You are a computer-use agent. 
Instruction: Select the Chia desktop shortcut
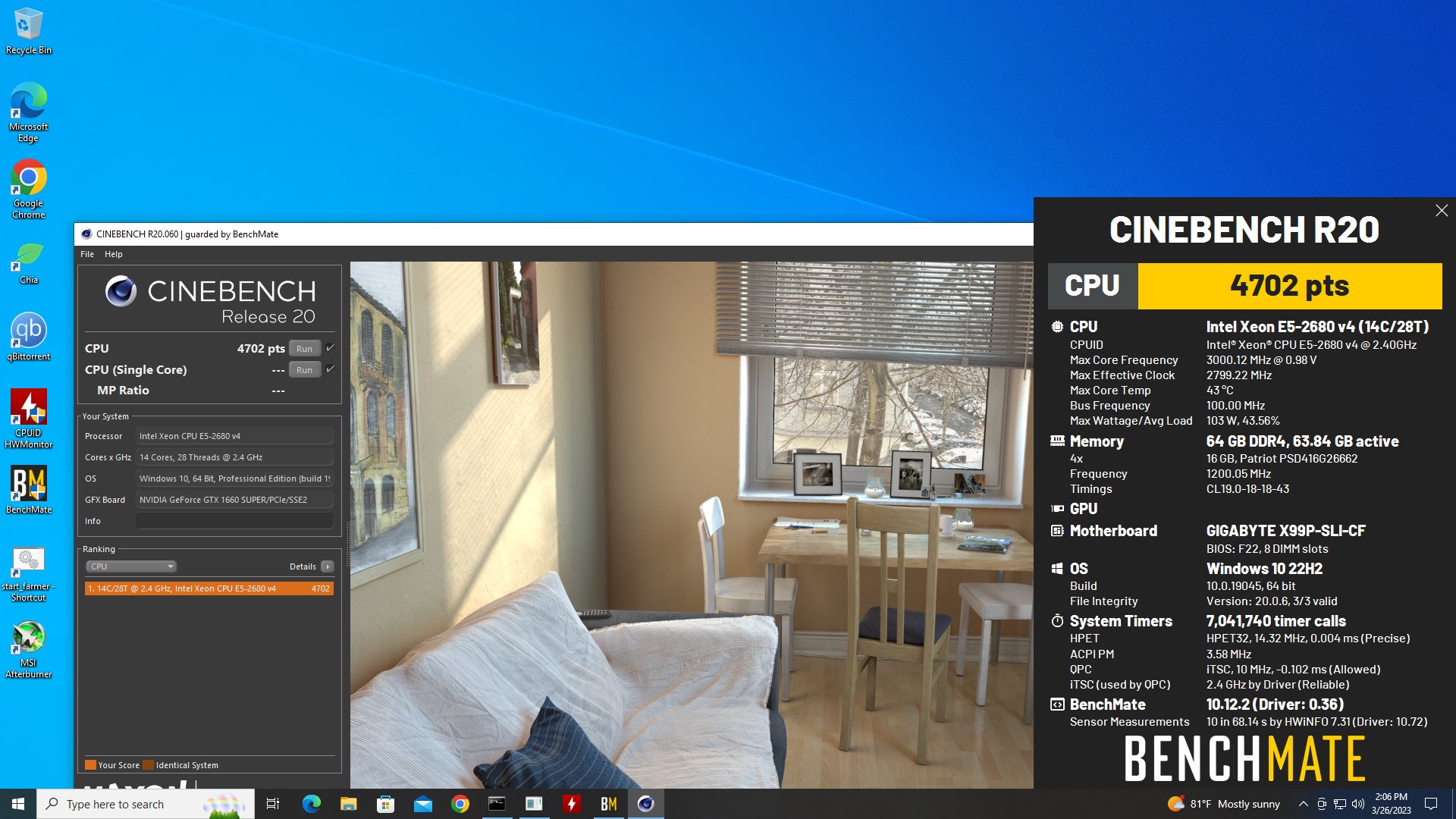28,262
